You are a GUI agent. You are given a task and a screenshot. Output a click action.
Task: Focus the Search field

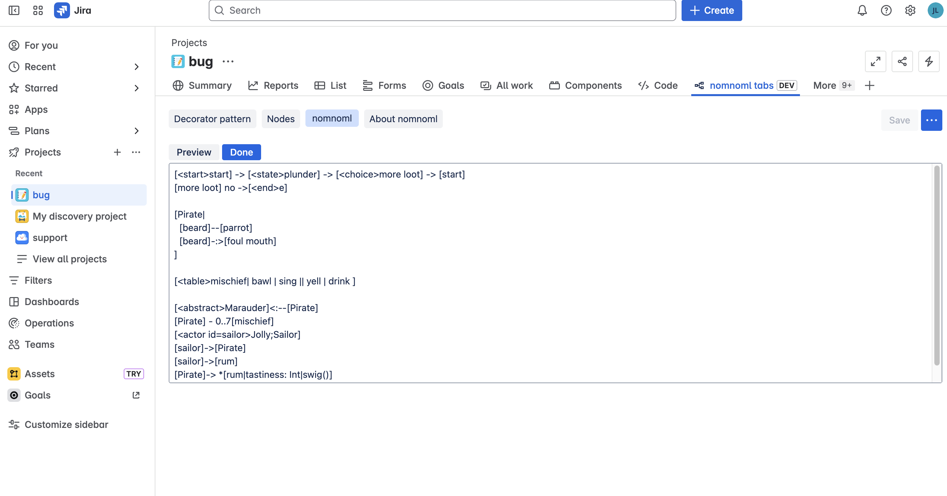[442, 10]
